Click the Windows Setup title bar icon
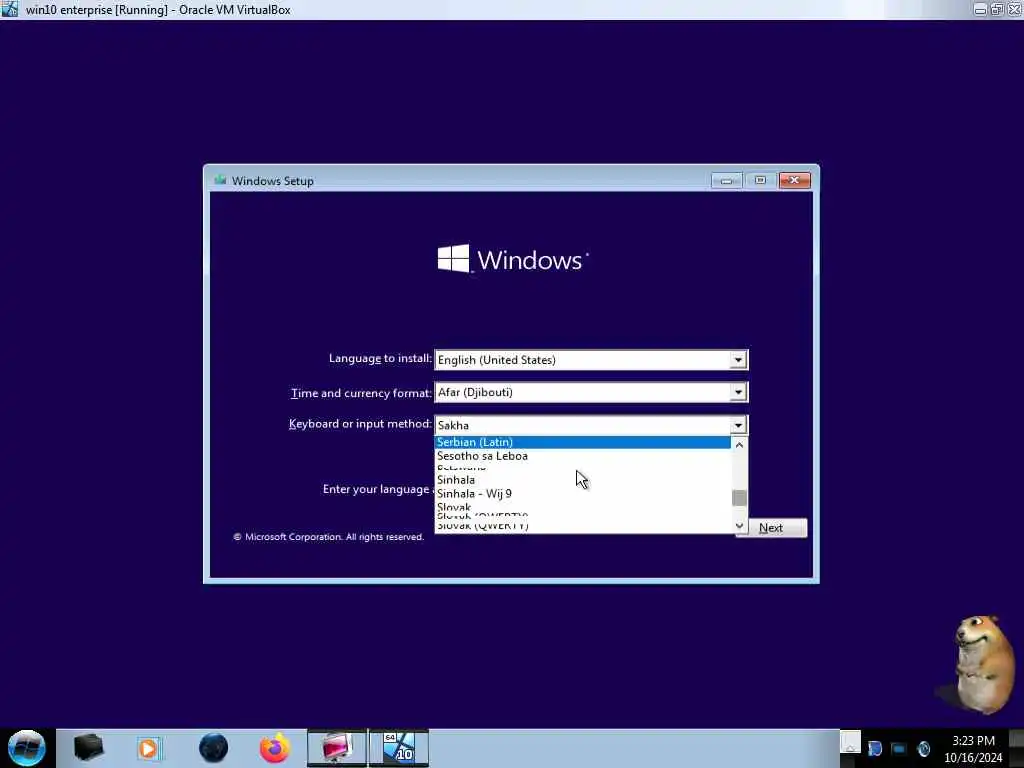 (x=220, y=180)
